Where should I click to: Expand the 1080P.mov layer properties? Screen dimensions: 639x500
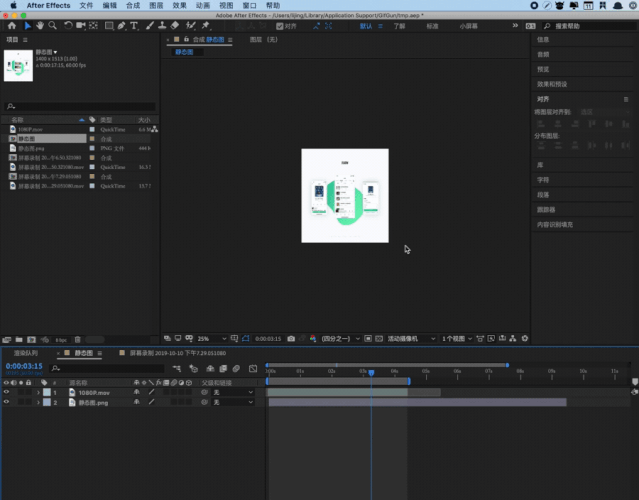click(38, 392)
